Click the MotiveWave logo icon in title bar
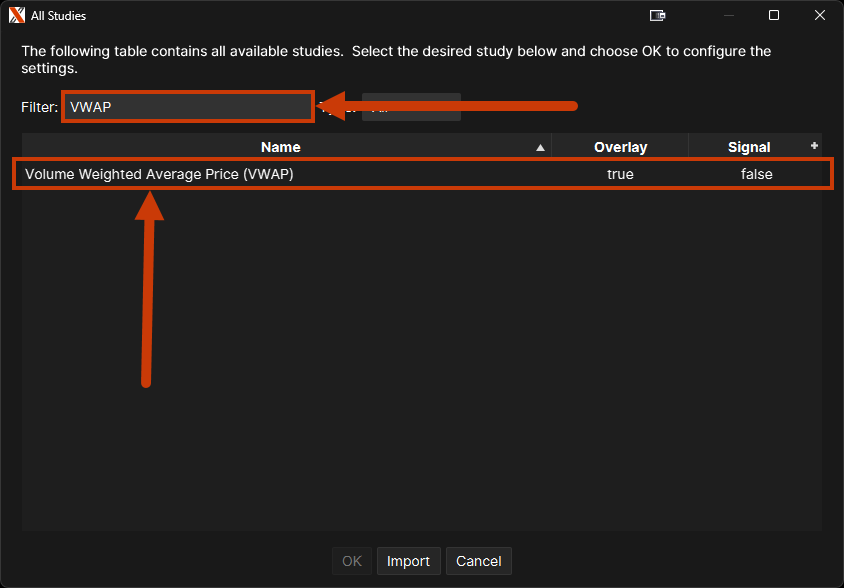The width and height of the screenshot is (844, 588). (16, 15)
